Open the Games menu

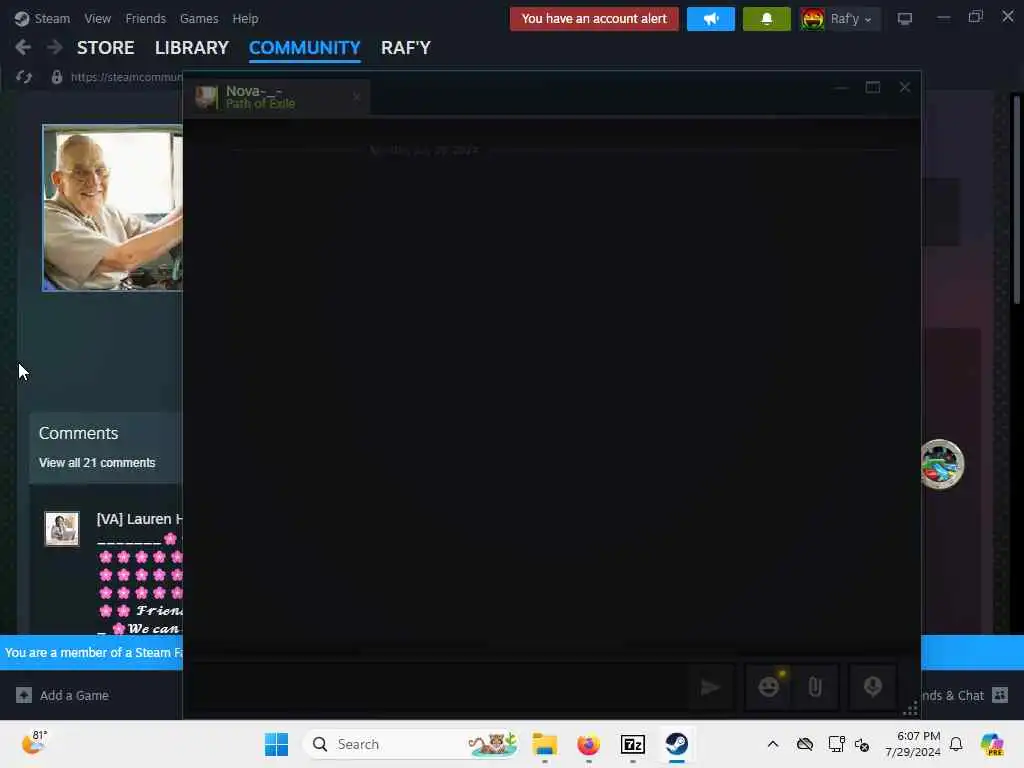(x=199, y=18)
